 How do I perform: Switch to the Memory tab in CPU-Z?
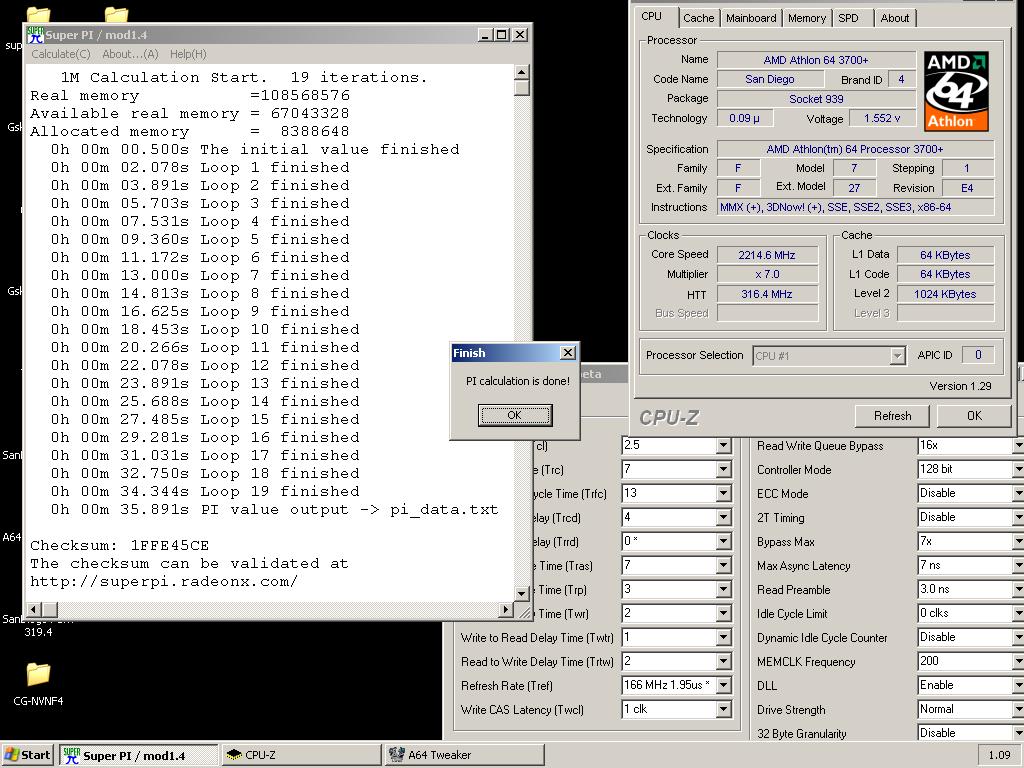click(807, 18)
